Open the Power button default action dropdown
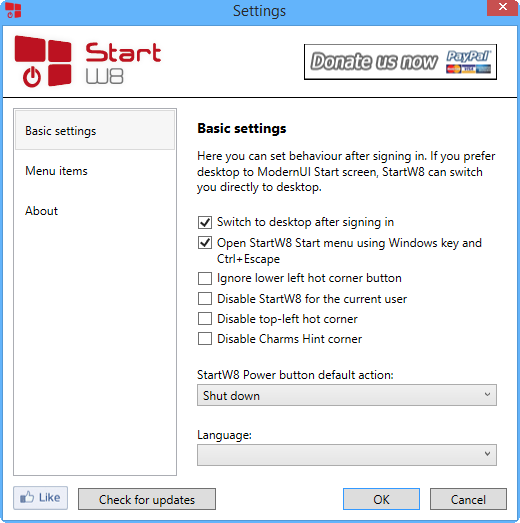 pos(347,395)
